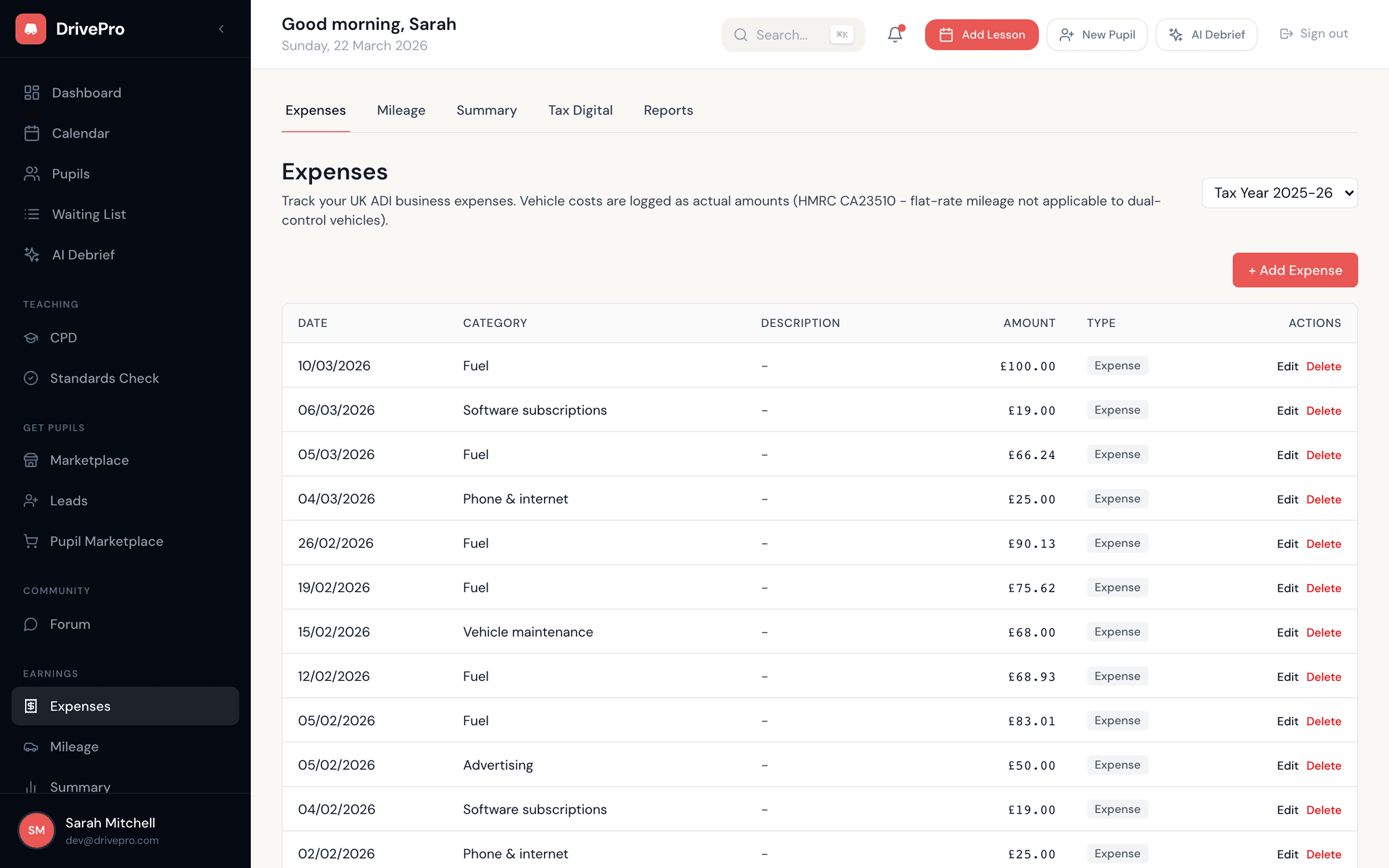Delete the Advertising expense from 05/02/2026

coord(1323,765)
